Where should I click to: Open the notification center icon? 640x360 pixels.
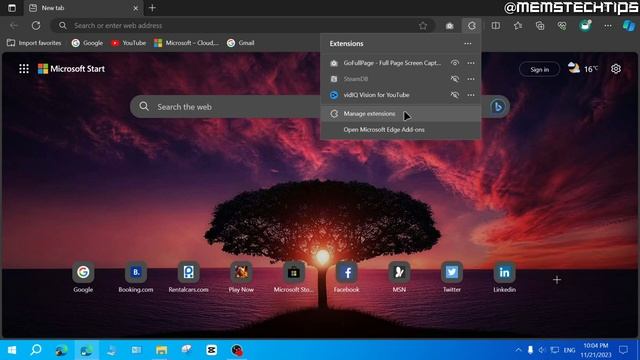tap(623, 350)
